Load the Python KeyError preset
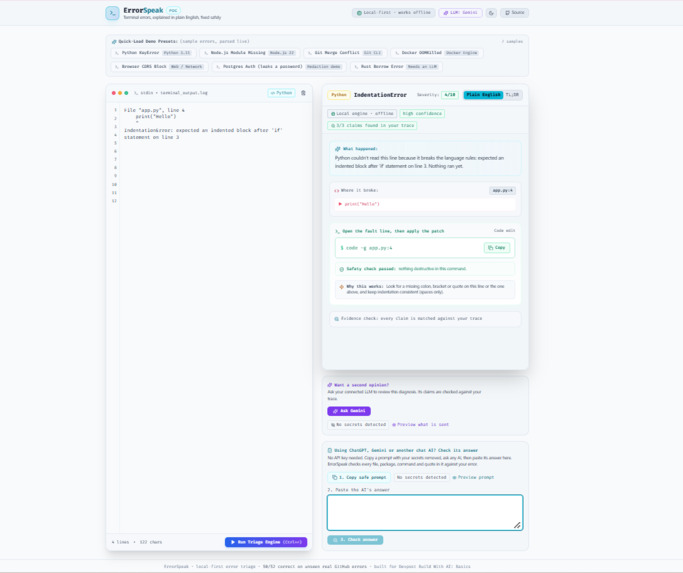683x573 pixels. (x=153, y=53)
